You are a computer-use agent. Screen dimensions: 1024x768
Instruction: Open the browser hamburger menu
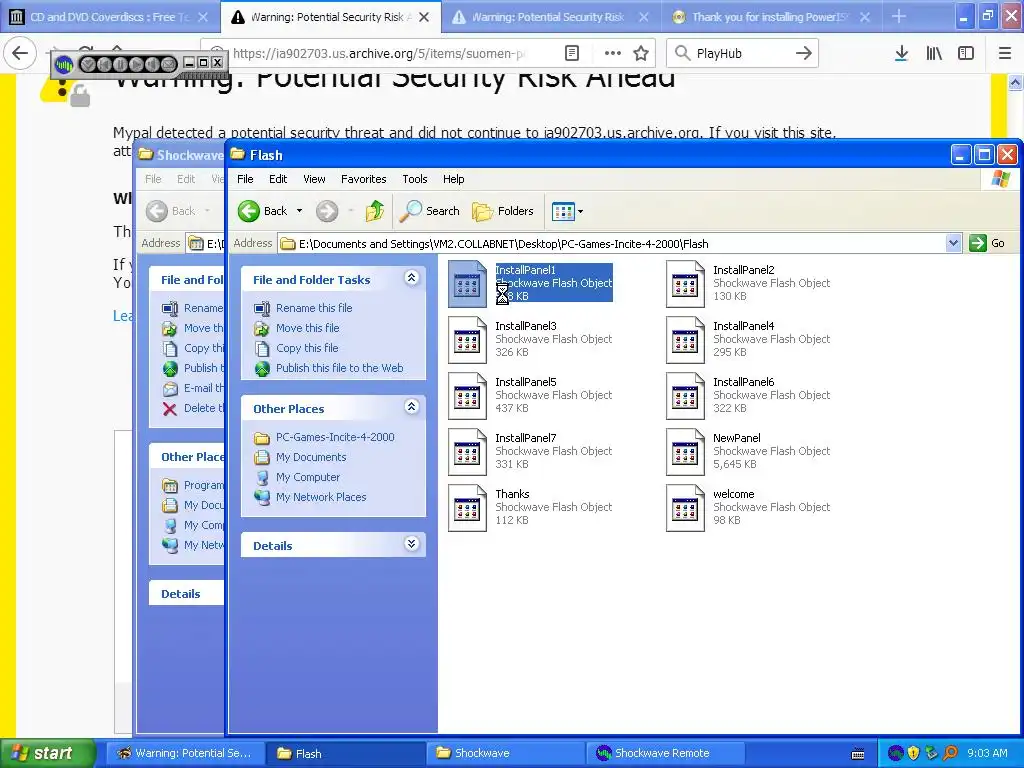click(x=1005, y=54)
